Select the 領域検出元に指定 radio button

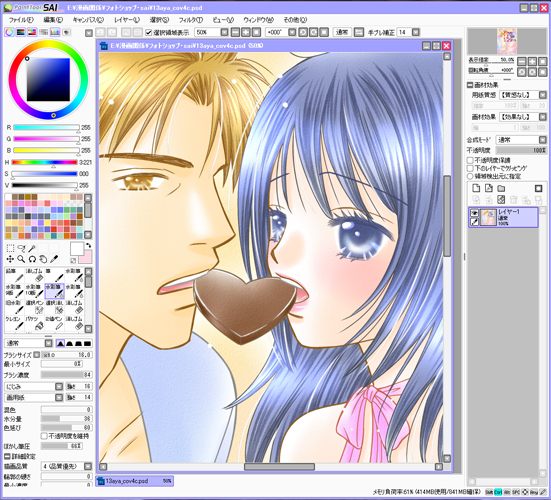coord(470,176)
